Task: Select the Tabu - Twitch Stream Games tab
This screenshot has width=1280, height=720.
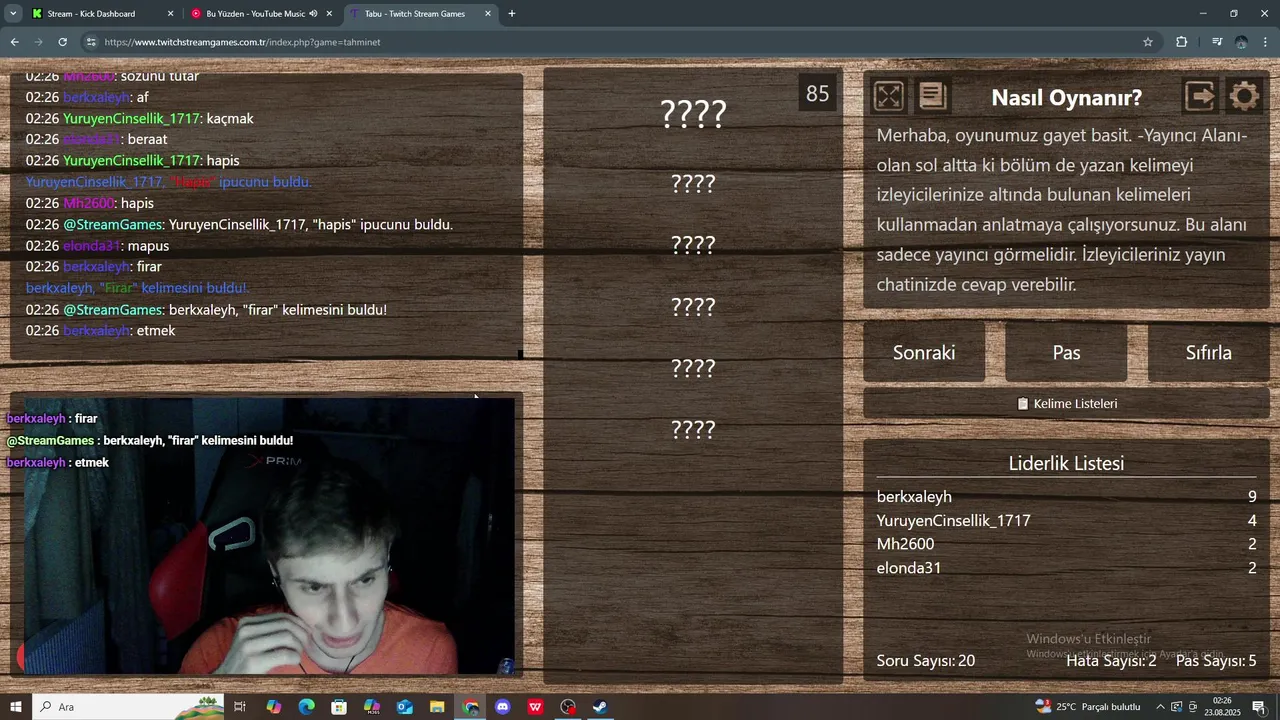Action: [420, 14]
